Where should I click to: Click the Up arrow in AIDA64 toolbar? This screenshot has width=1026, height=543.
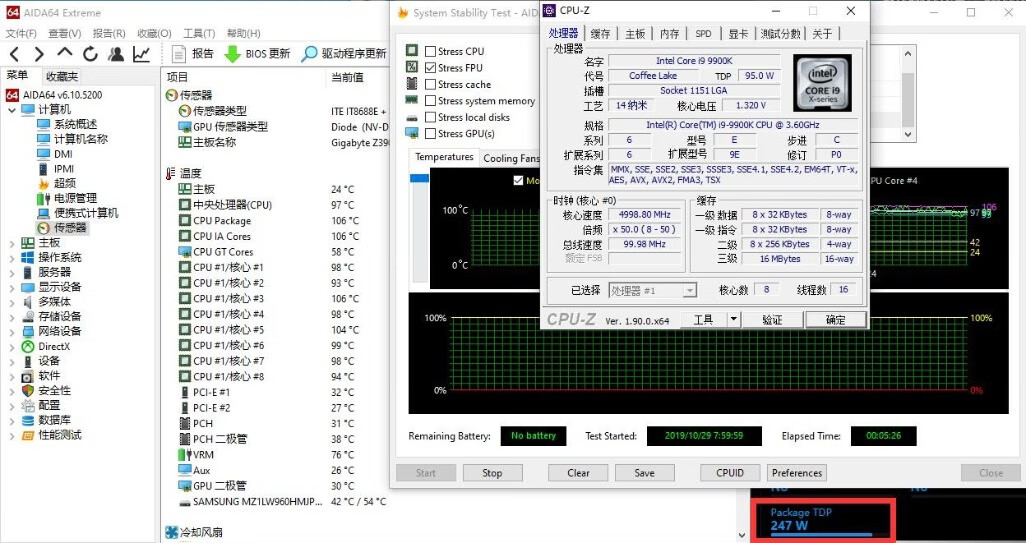[64, 54]
